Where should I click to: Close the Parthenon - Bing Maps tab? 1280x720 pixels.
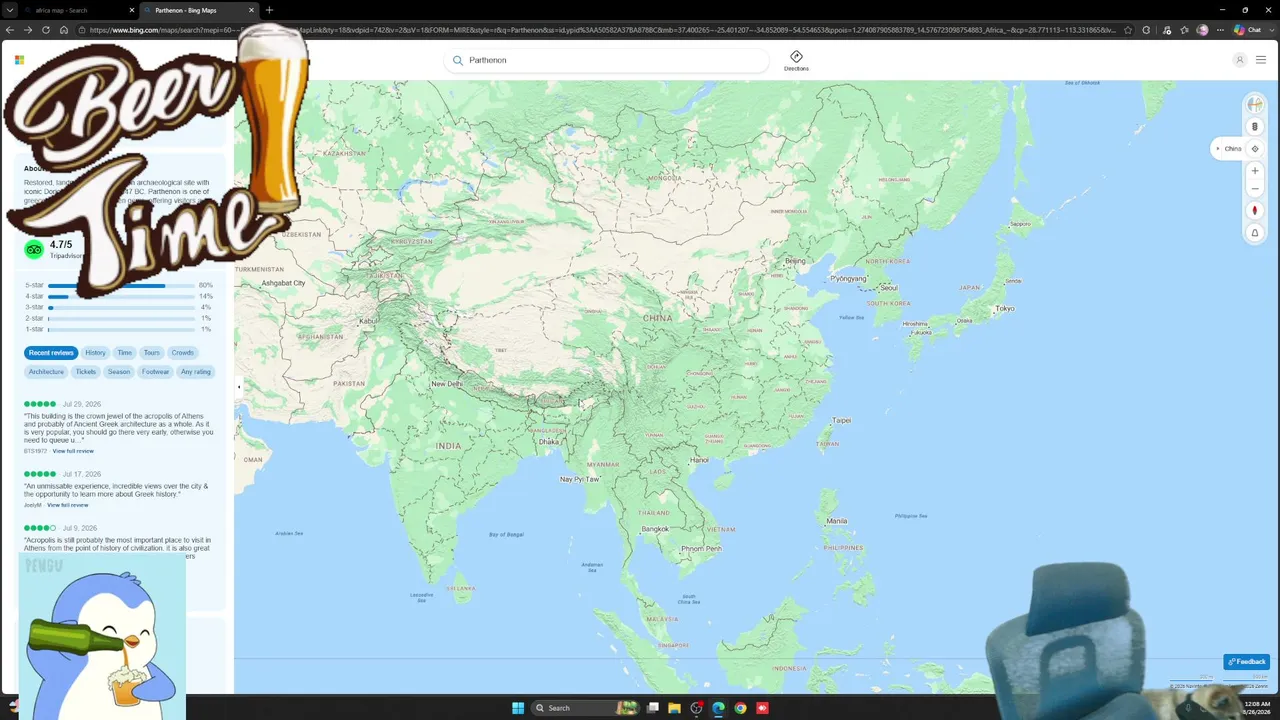point(251,10)
